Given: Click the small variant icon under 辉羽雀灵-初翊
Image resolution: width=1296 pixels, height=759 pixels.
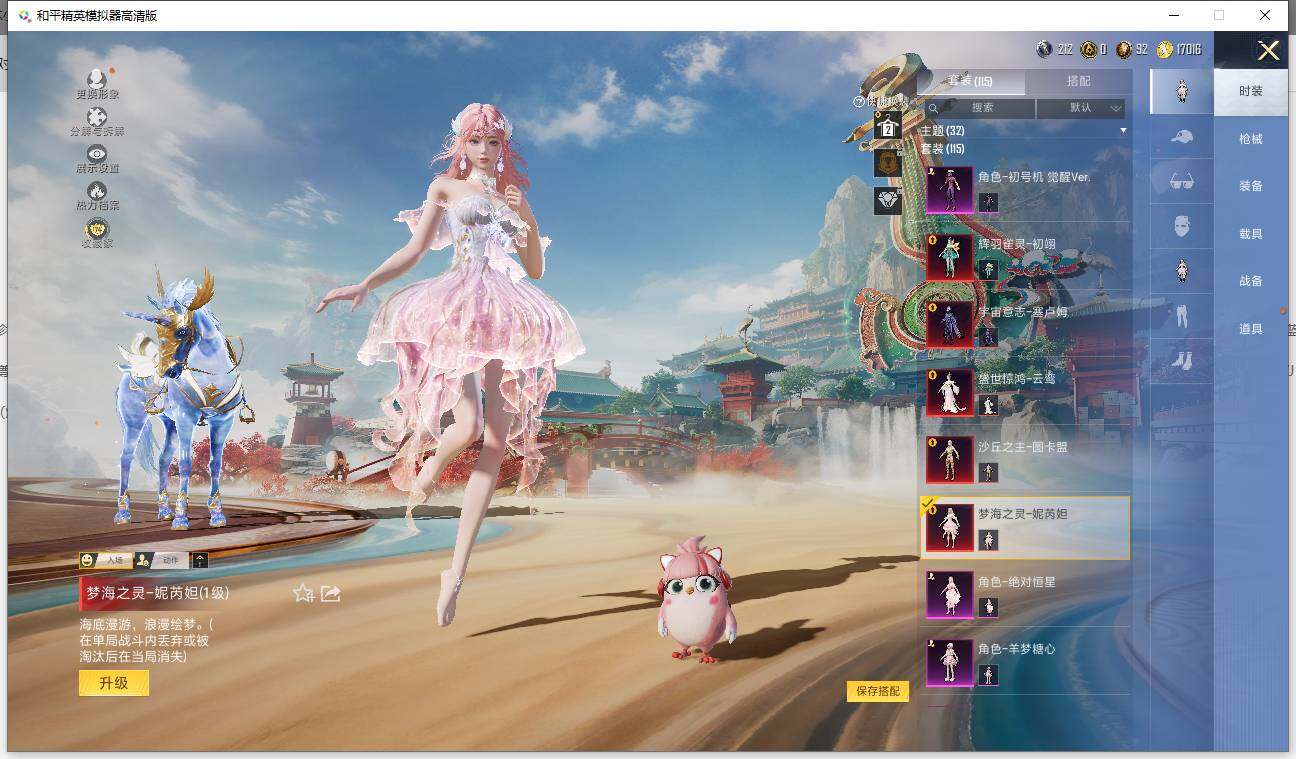Looking at the screenshot, I should [x=988, y=270].
